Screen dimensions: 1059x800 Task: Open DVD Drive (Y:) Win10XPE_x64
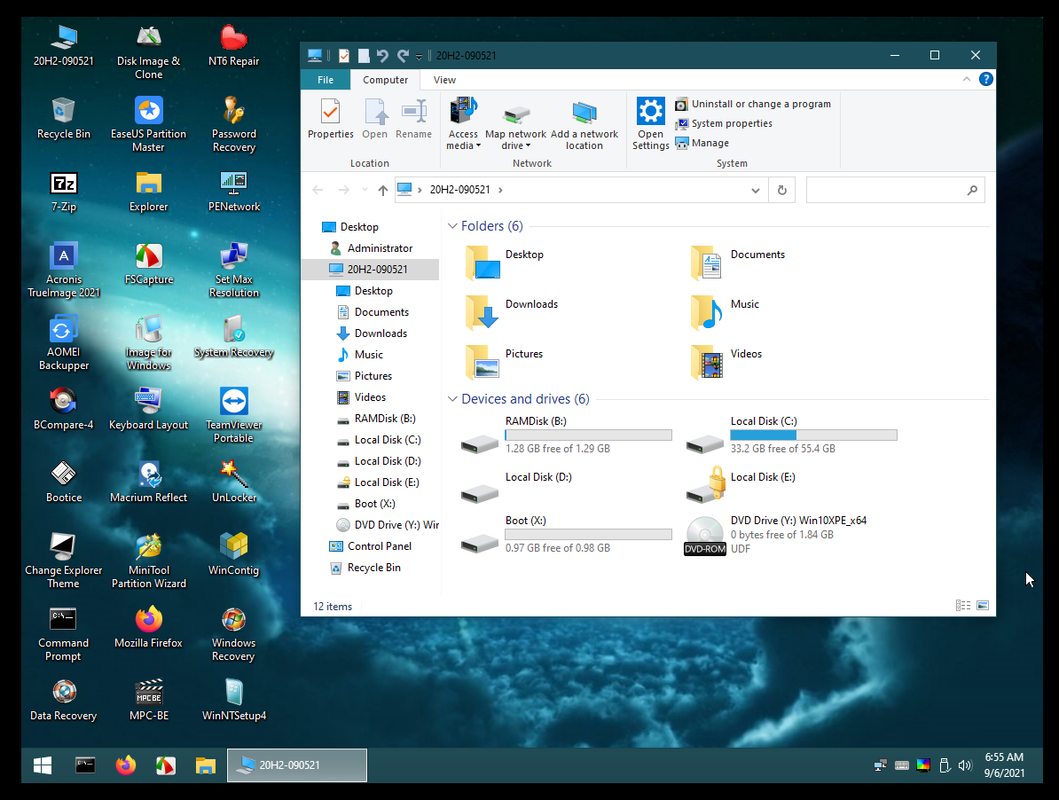(x=776, y=535)
